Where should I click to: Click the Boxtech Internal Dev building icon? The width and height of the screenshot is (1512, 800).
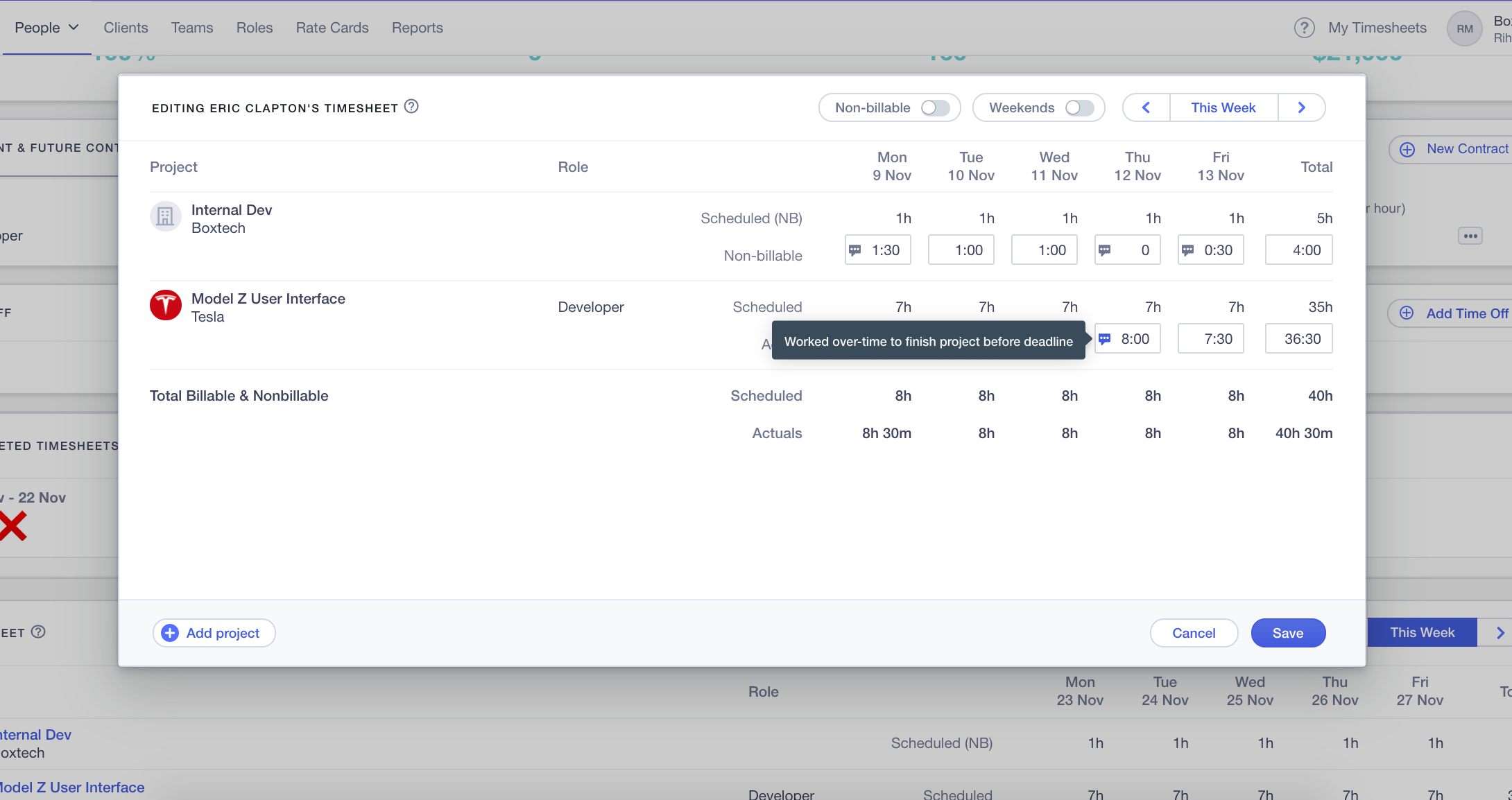(165, 216)
